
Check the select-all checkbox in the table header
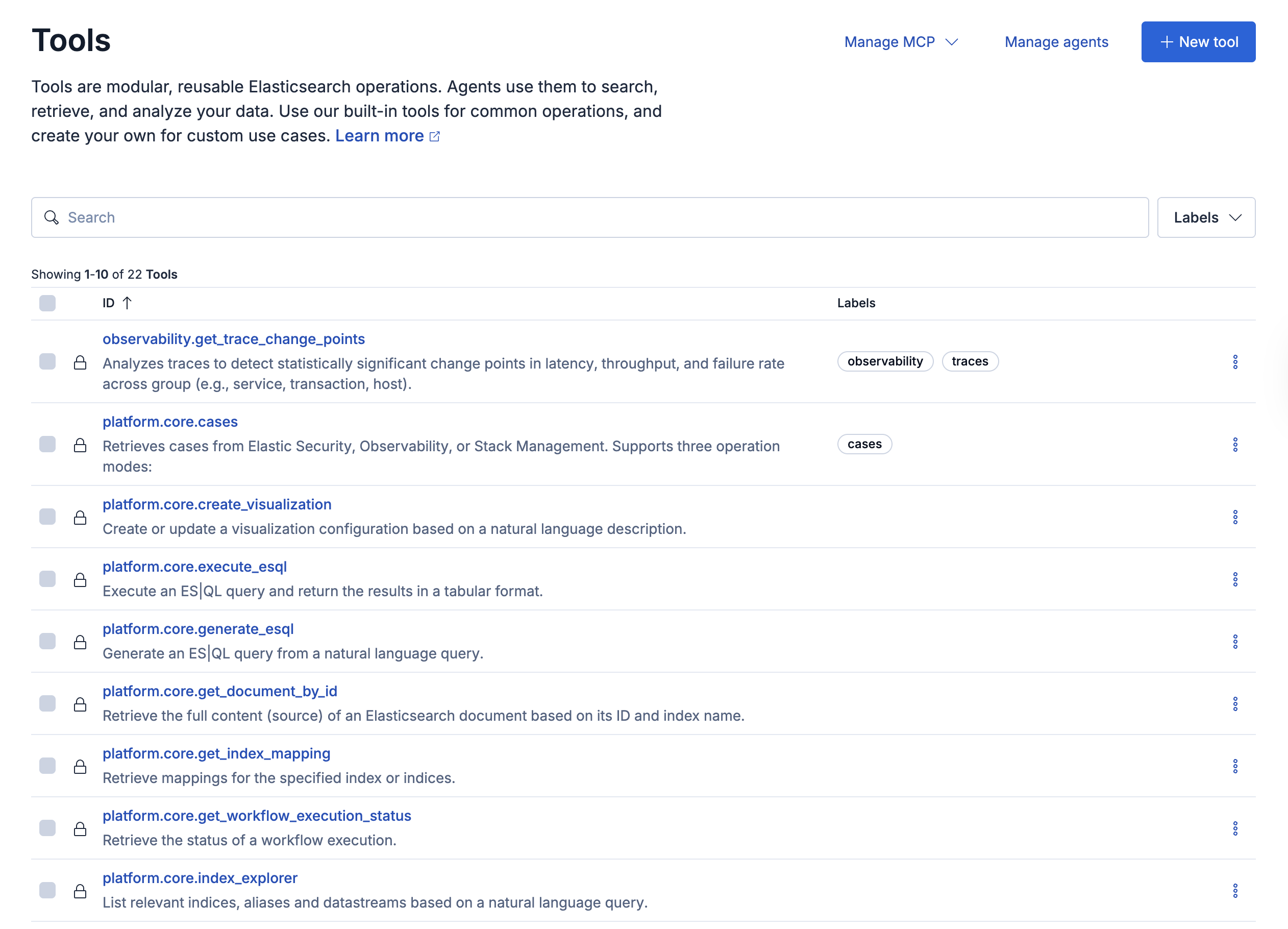47,303
